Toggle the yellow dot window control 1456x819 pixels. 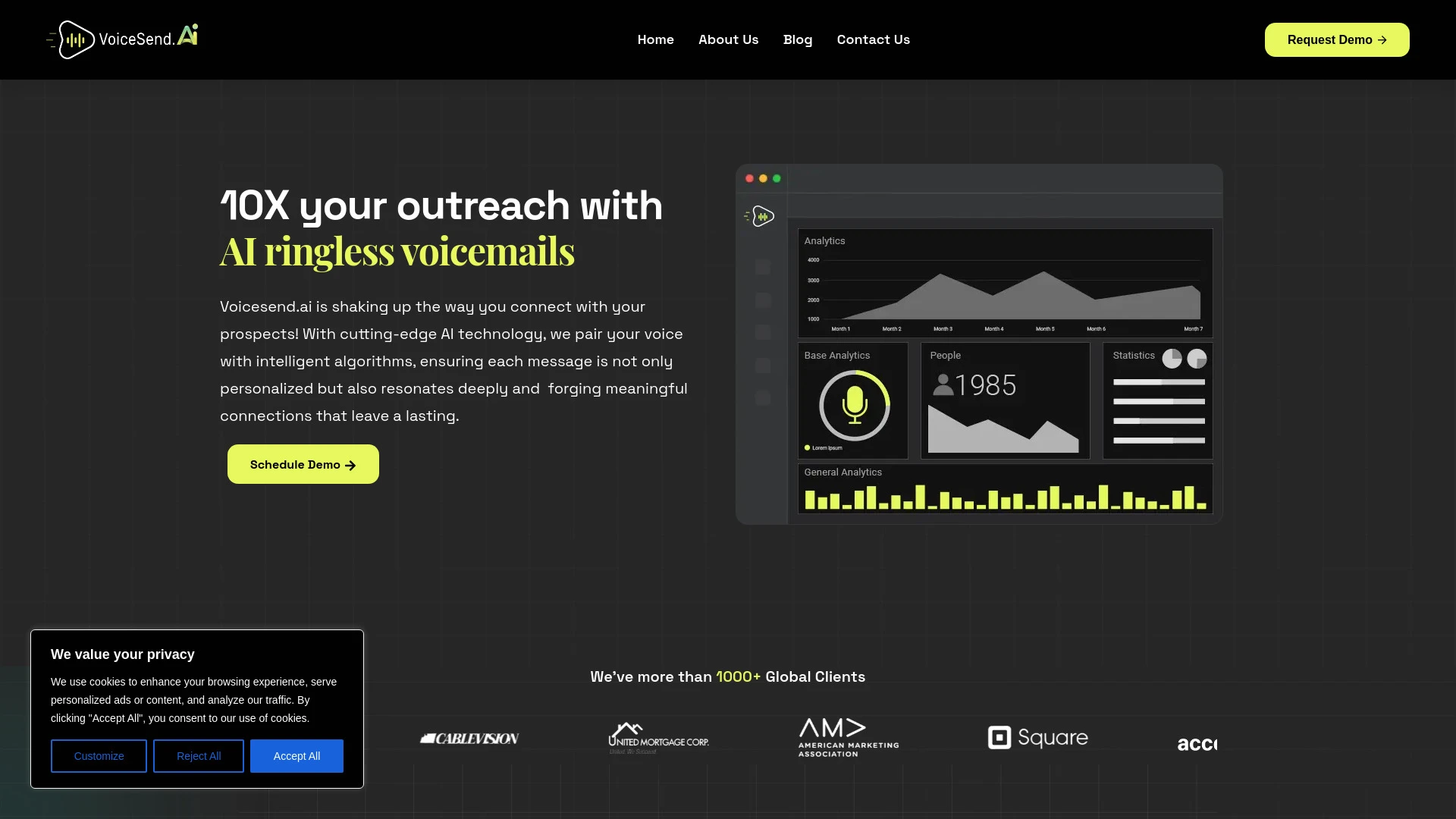point(763,178)
